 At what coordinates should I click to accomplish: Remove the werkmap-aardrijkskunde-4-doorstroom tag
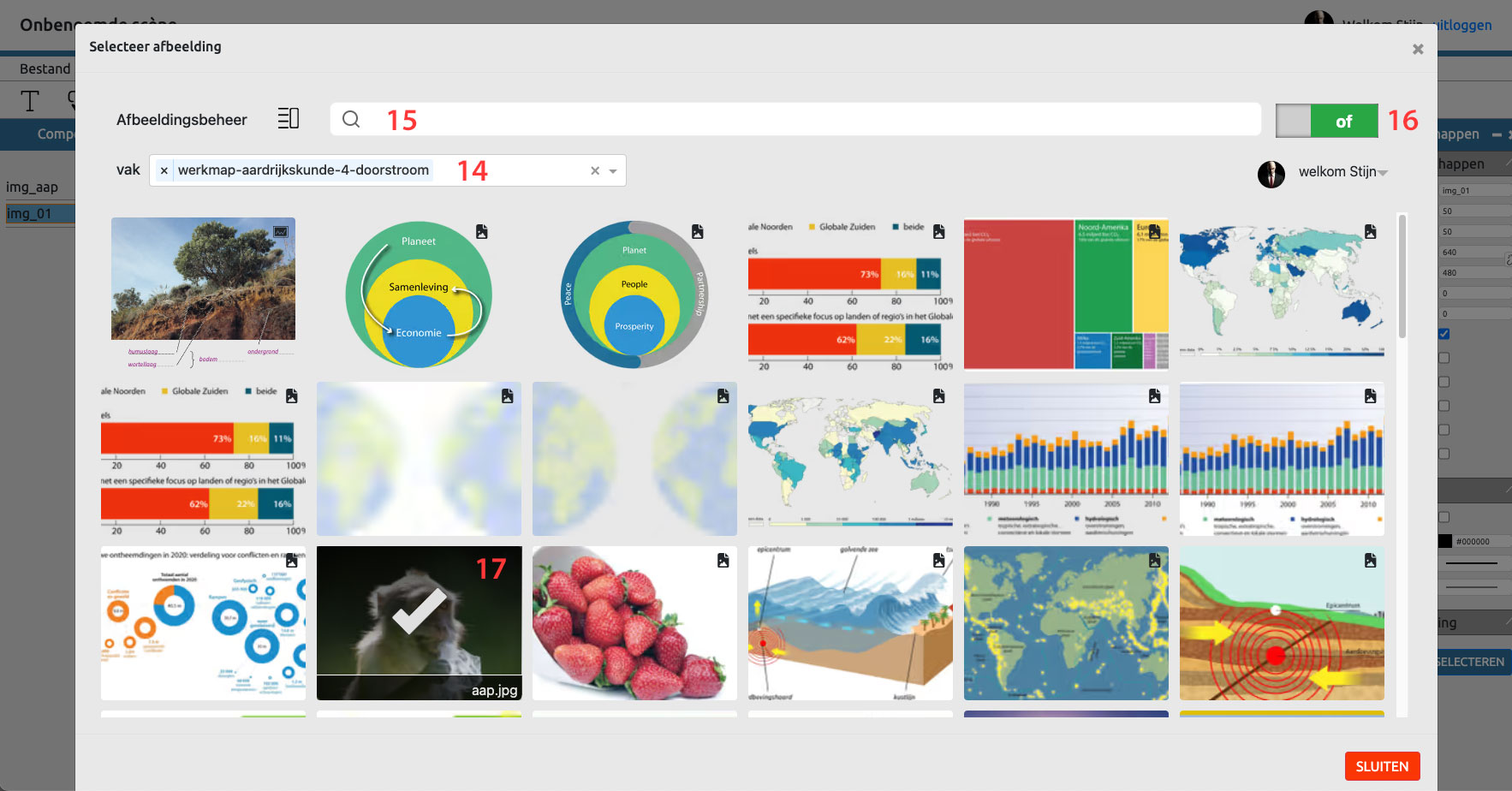(164, 170)
